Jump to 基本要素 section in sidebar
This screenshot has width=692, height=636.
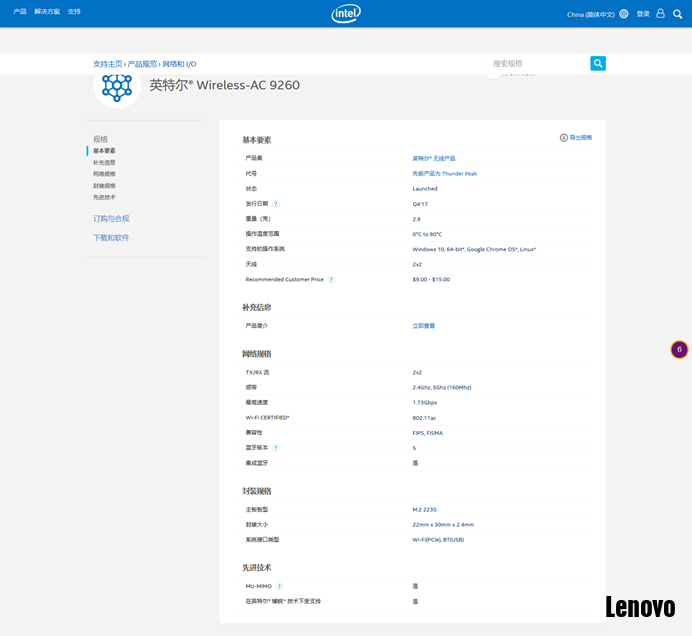[x=104, y=151]
